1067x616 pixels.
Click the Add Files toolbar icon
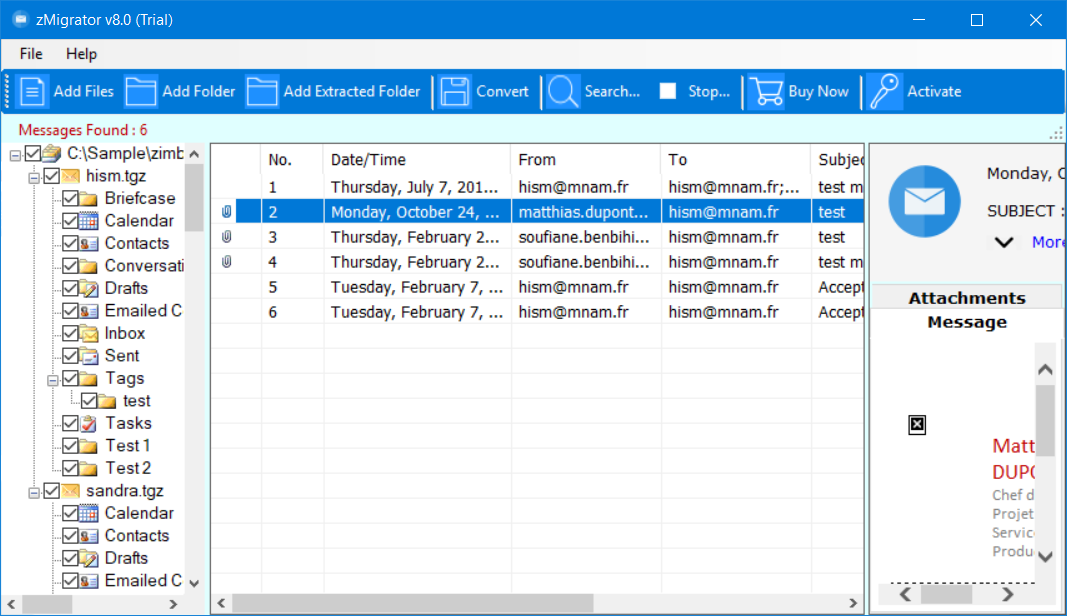tap(31, 91)
